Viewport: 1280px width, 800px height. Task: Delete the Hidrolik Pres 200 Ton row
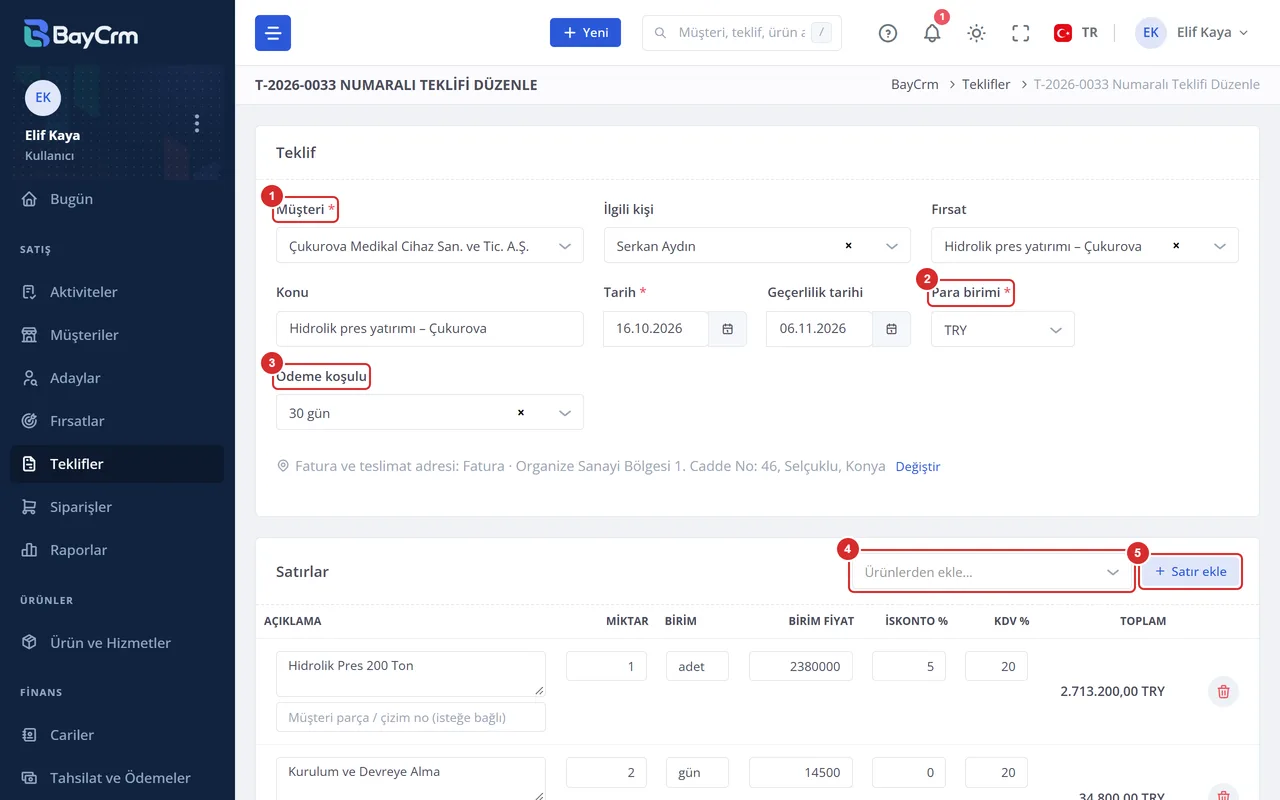pos(1223,691)
